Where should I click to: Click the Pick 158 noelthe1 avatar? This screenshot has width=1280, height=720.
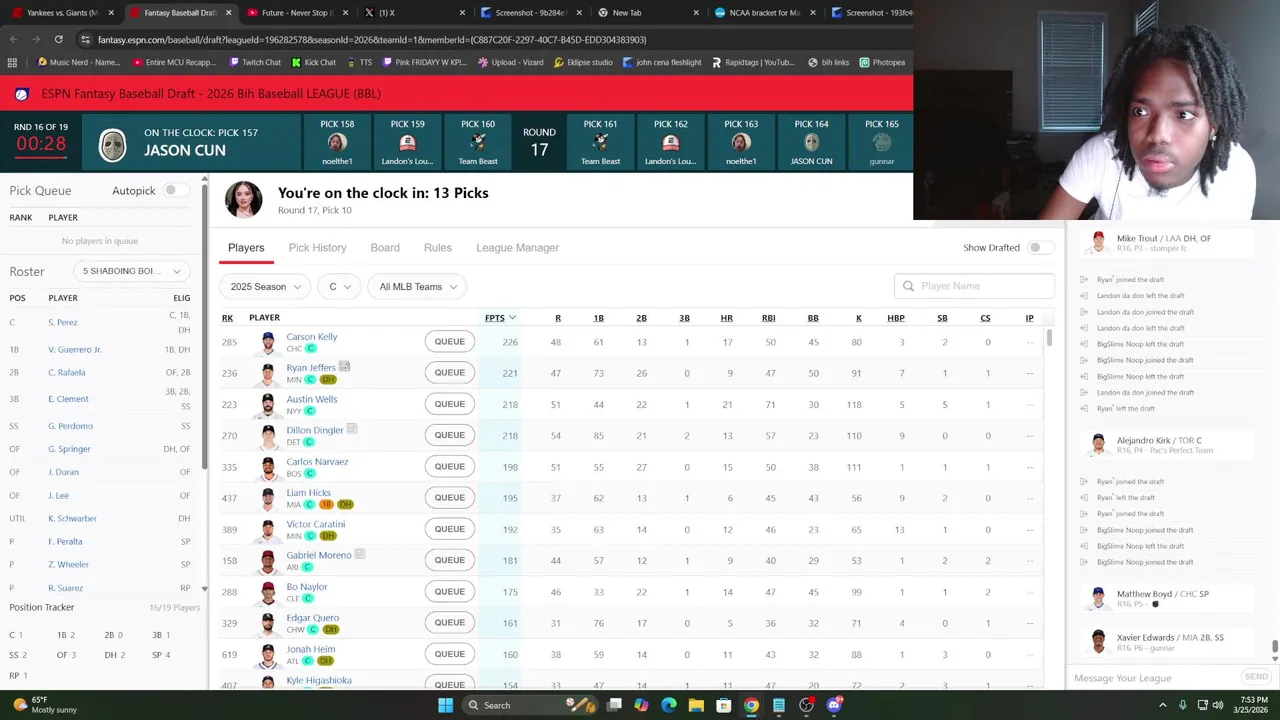(x=337, y=143)
